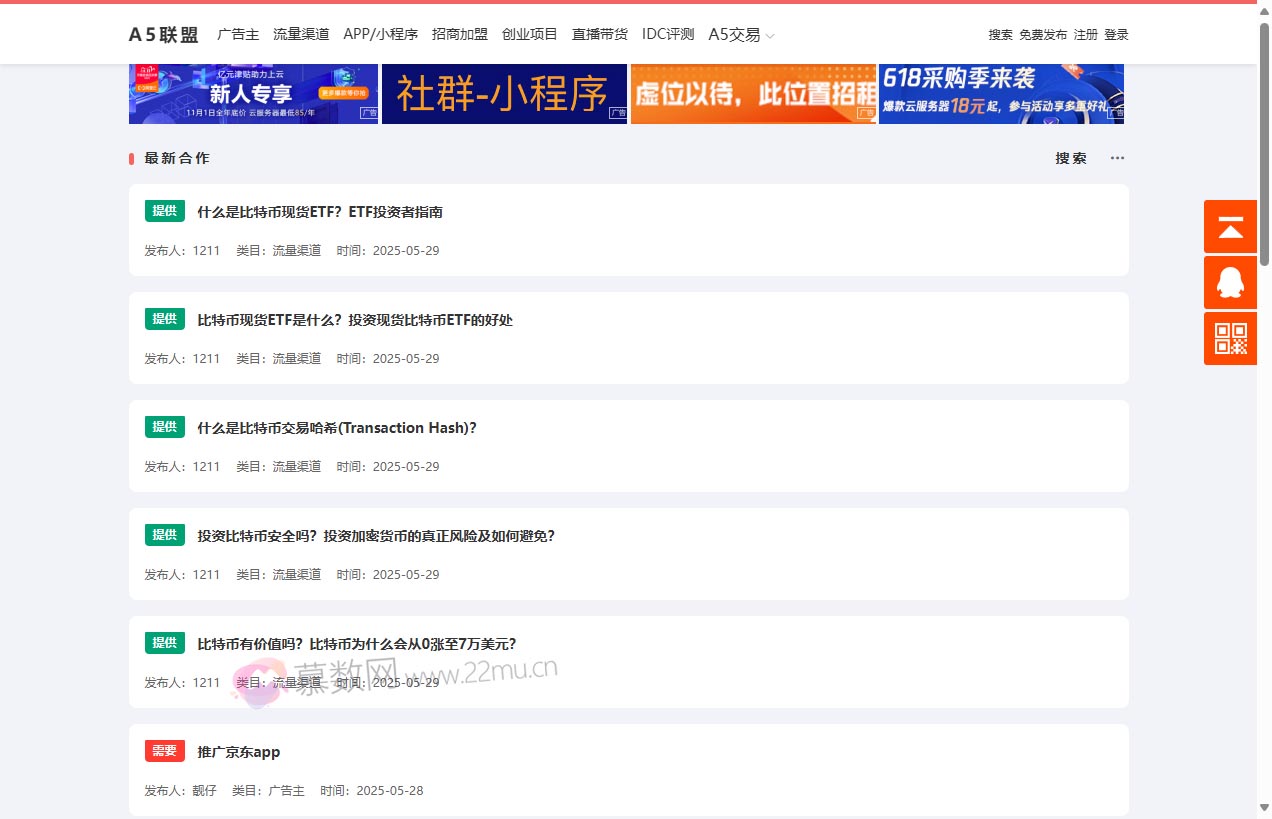The height and width of the screenshot is (819, 1272).
Task: Click the 618采购季来袭 banner
Action: pyautogui.click(x=1001, y=94)
